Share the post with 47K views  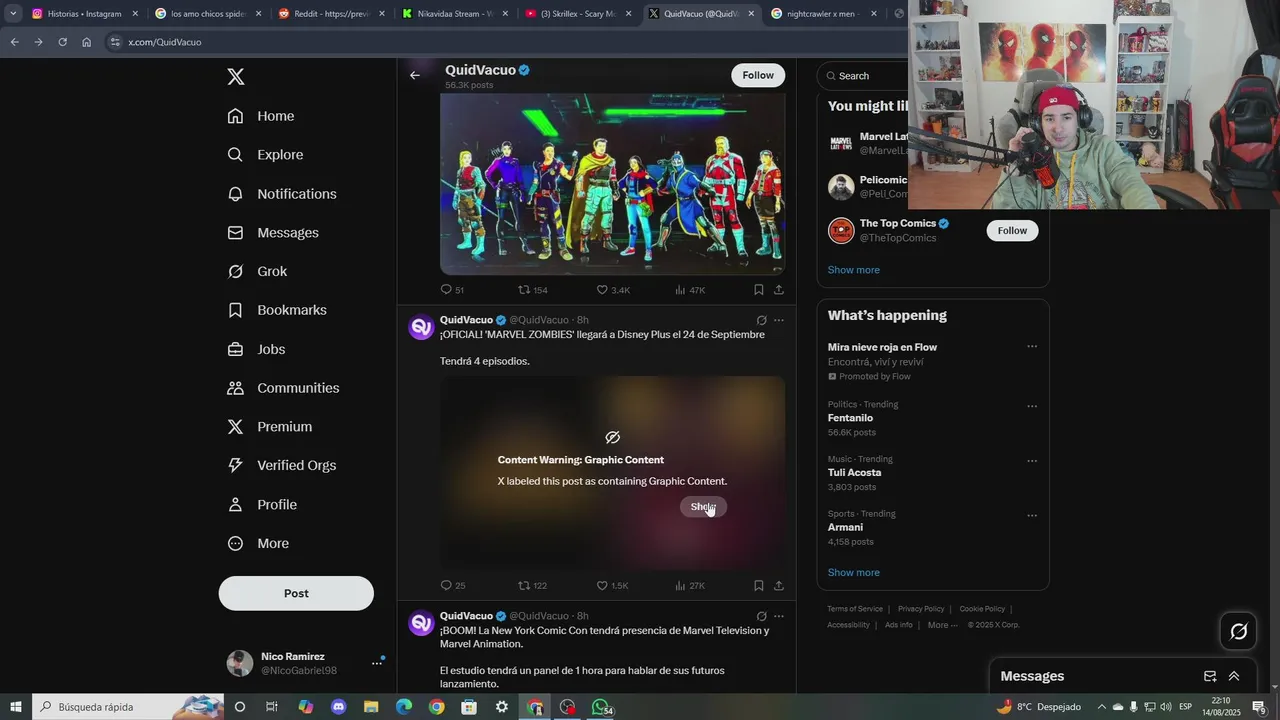779,290
